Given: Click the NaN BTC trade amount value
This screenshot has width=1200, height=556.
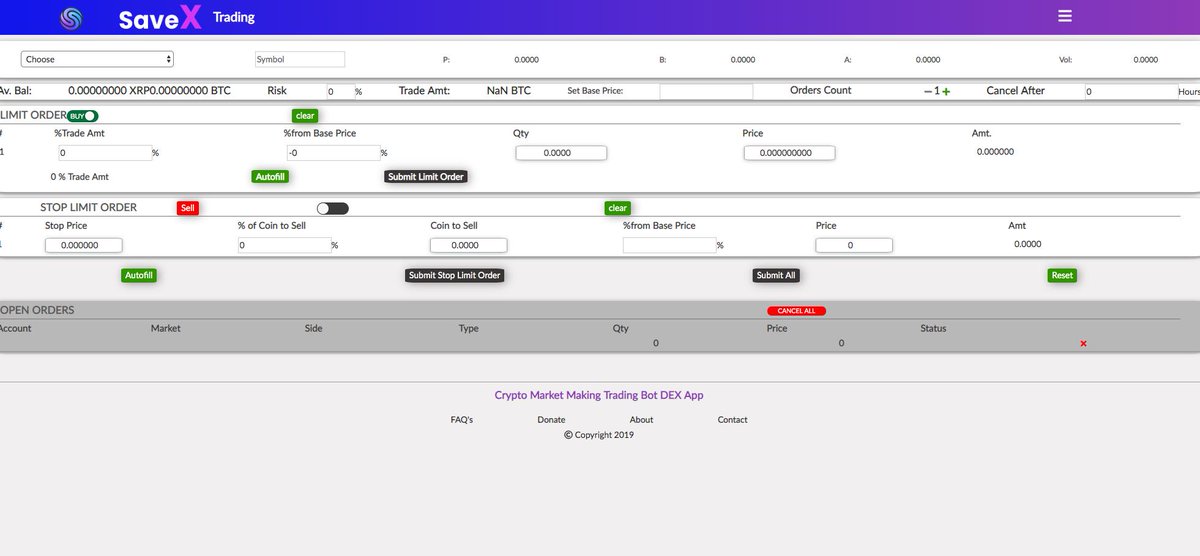Looking at the screenshot, I should pos(509,91).
